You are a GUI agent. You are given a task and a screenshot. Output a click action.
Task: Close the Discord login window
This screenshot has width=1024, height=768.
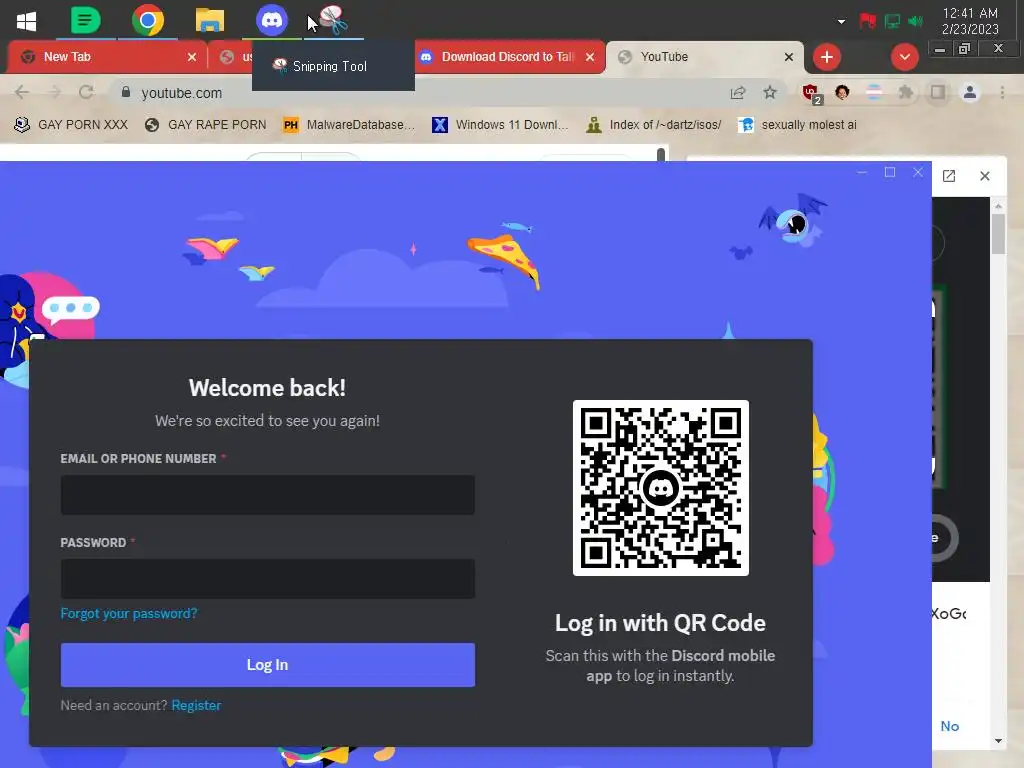[918, 172]
